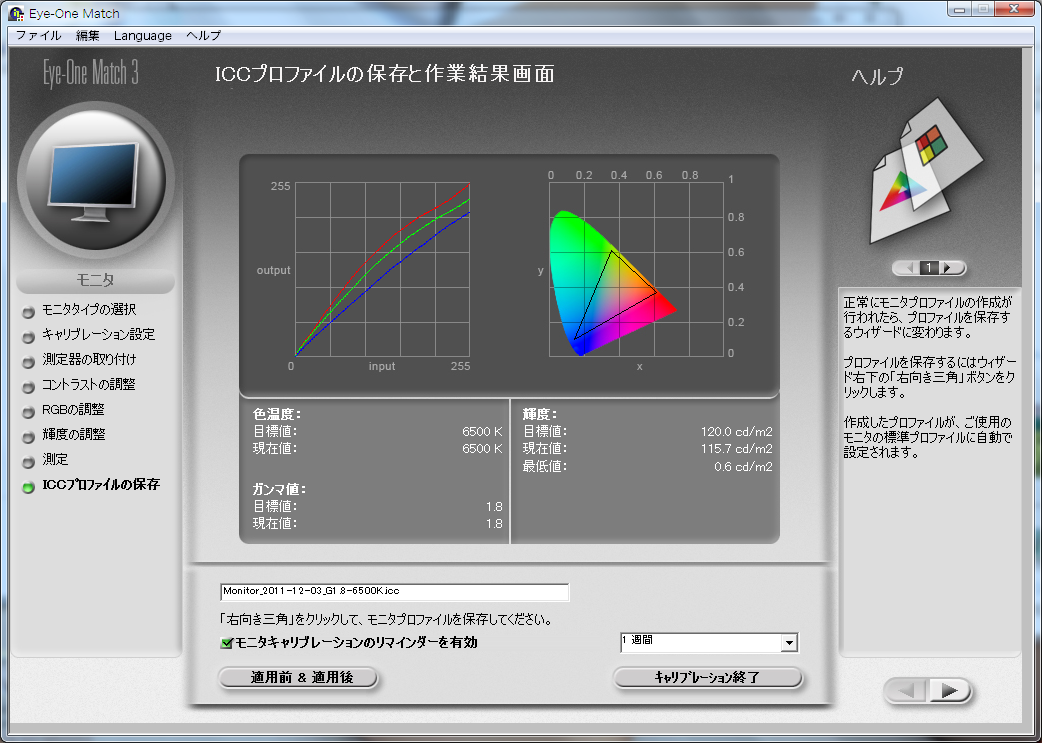Click the profile file name input field
The image size is (1042, 743).
coord(395,591)
